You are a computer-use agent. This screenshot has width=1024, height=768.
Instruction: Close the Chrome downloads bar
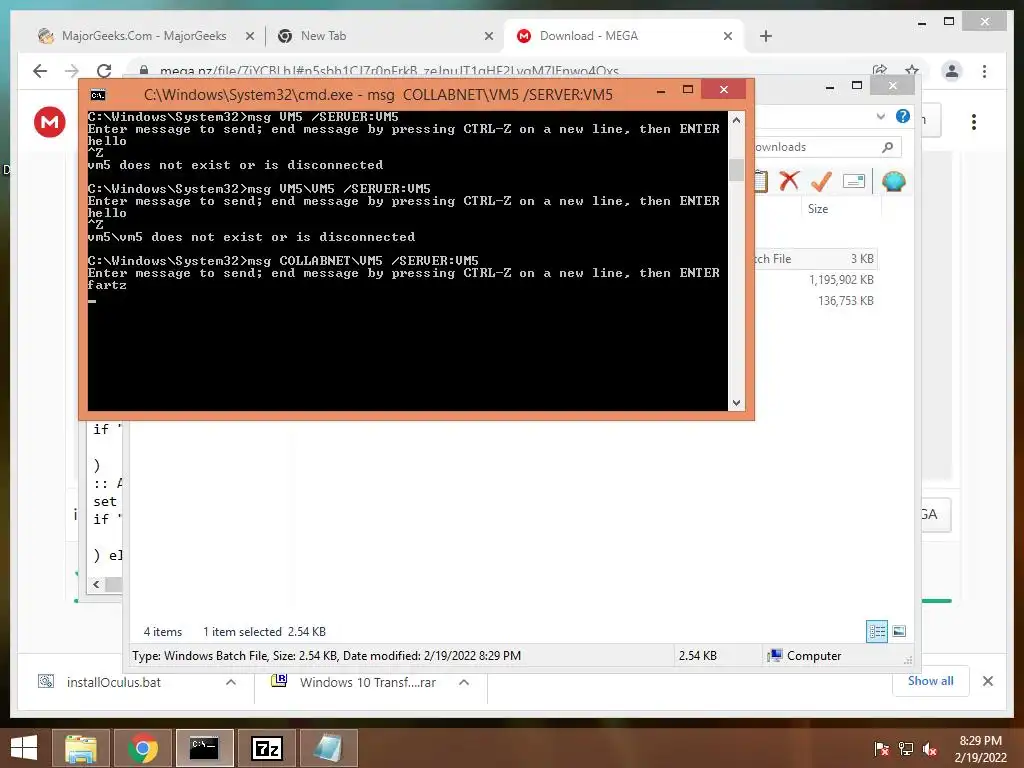click(987, 682)
